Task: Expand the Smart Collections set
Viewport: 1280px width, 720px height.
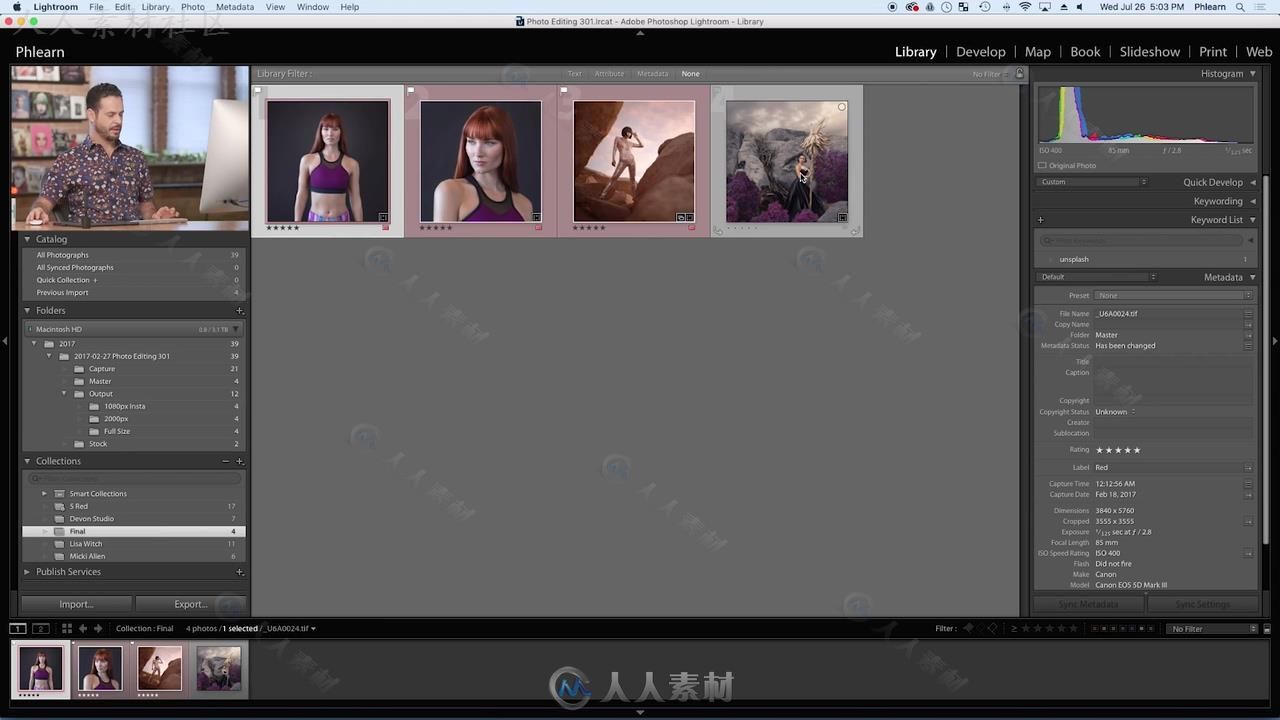Action: pyautogui.click(x=44, y=494)
